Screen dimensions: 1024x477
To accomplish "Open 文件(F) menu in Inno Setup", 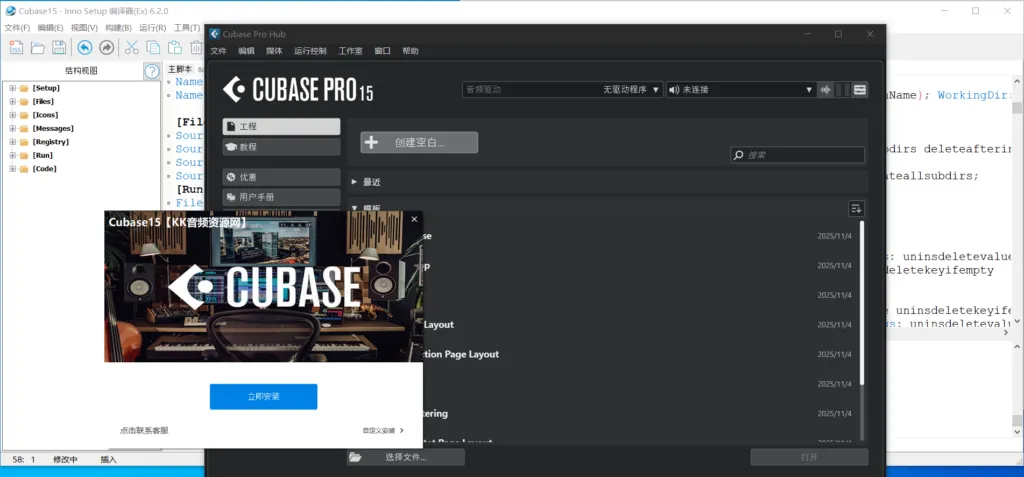I will 17,27.
